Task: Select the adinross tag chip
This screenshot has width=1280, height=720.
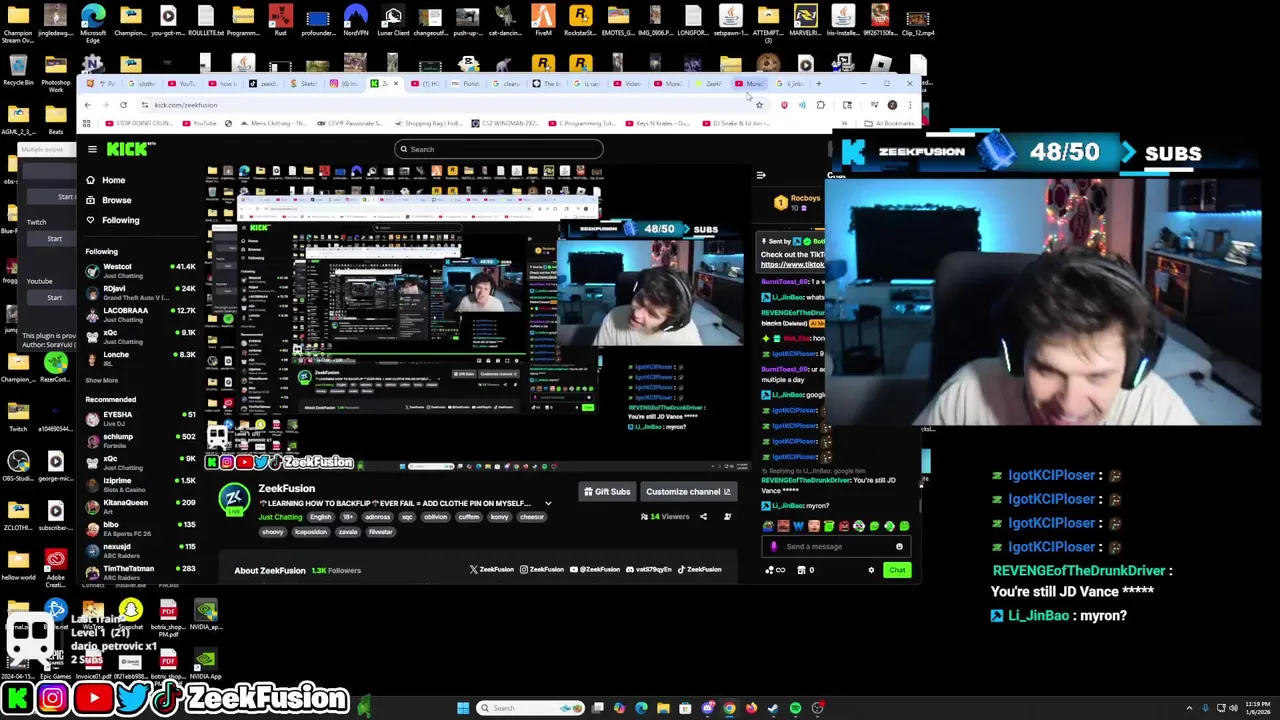Action: click(x=377, y=517)
